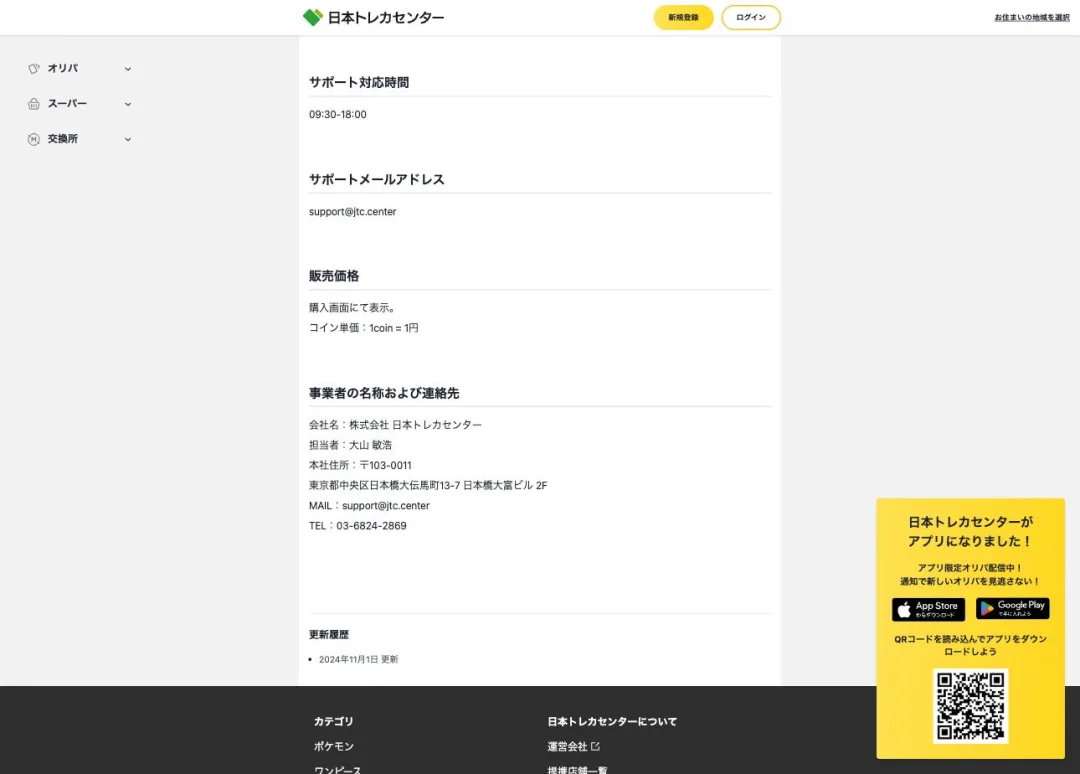Expand the オリパ chevron
1080x774 pixels.
[x=127, y=69]
